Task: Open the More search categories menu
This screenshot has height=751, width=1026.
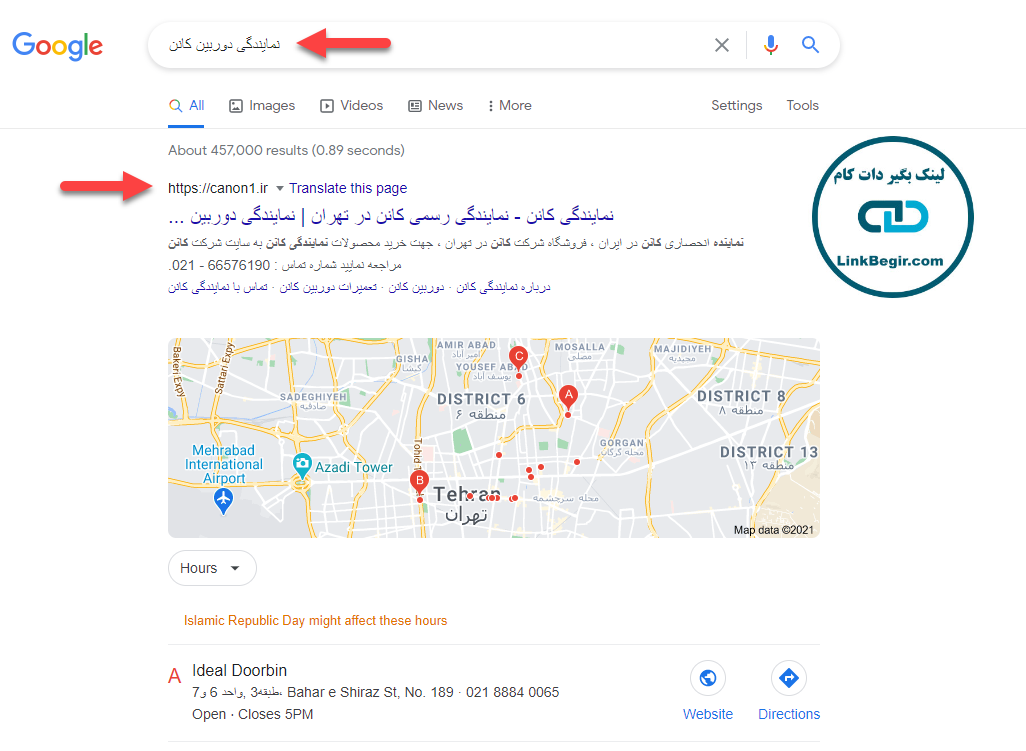Action: (509, 105)
